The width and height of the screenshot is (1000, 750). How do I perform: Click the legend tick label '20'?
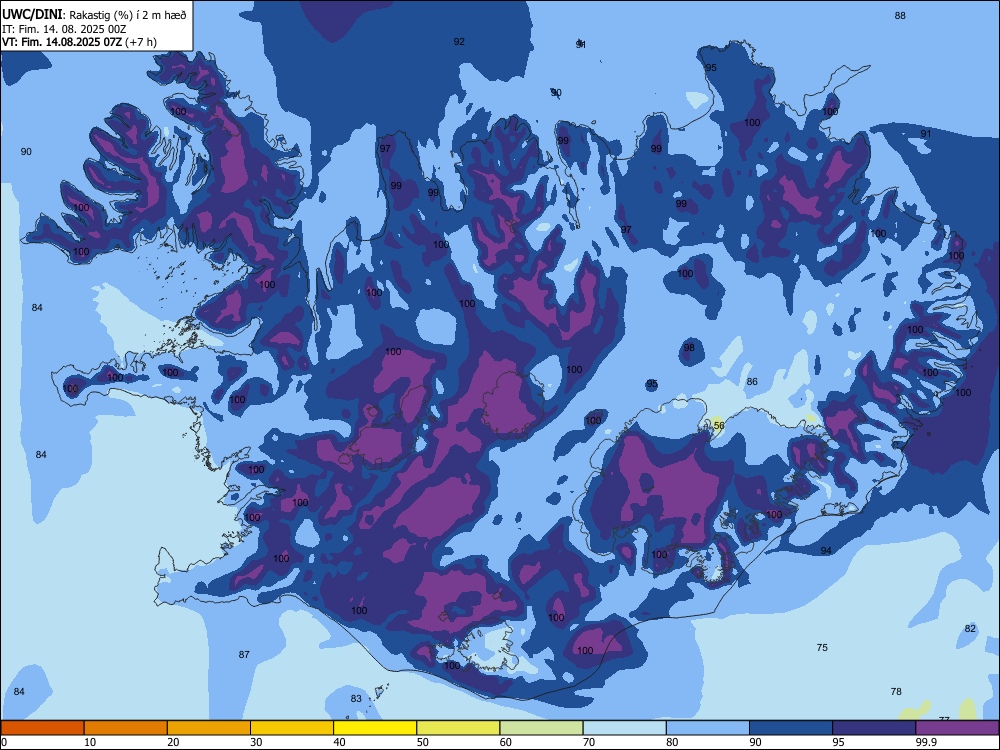coord(173,742)
